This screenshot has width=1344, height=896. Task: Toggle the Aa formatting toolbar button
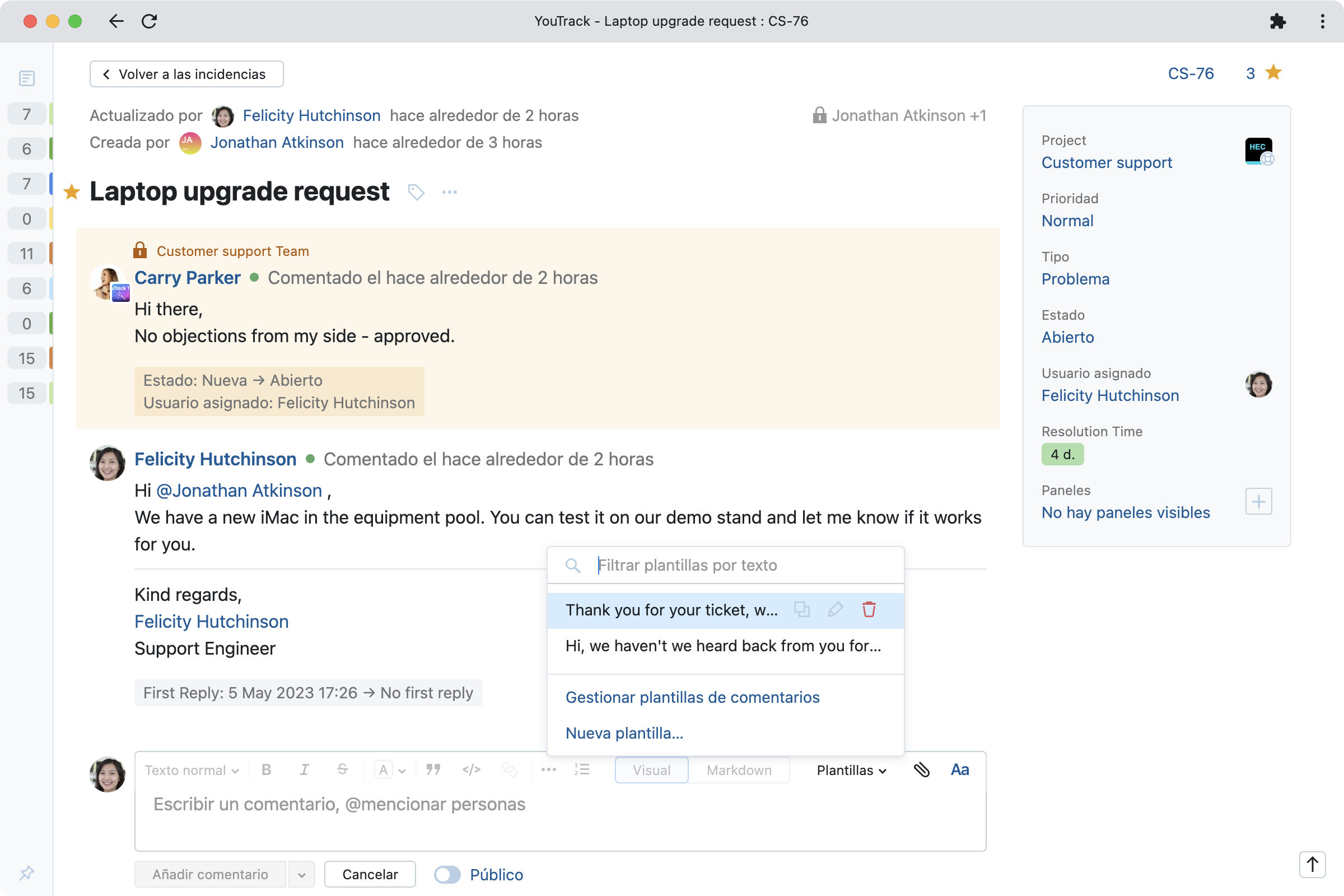click(959, 769)
